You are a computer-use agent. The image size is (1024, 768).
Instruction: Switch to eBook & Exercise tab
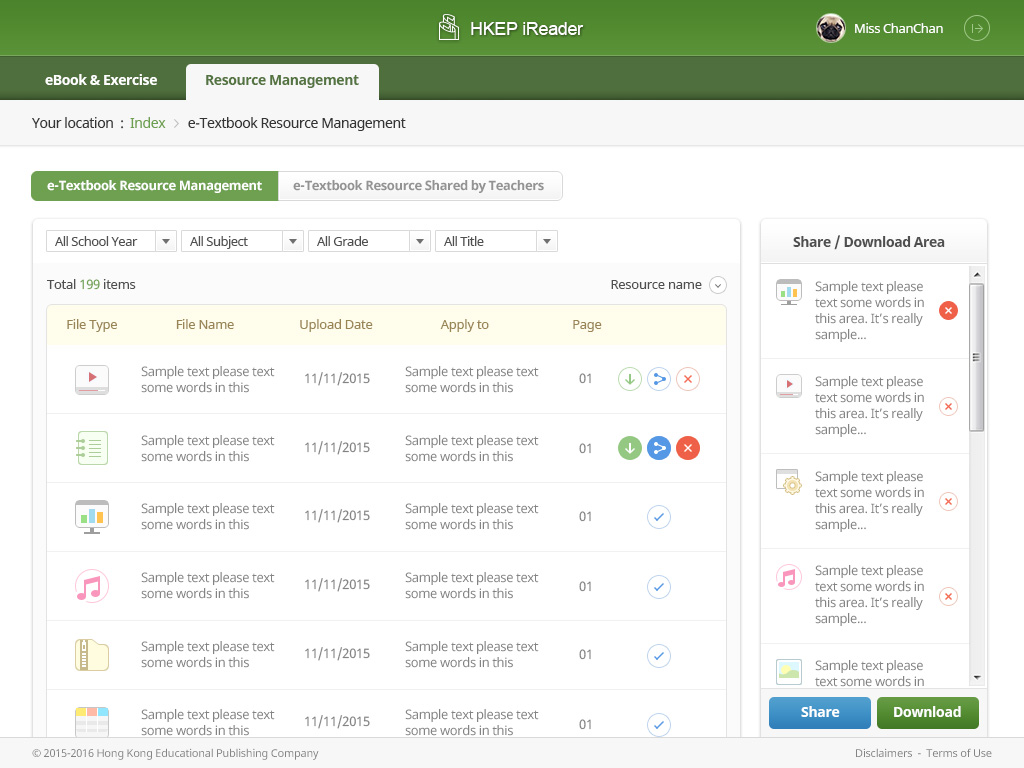pyautogui.click(x=101, y=80)
